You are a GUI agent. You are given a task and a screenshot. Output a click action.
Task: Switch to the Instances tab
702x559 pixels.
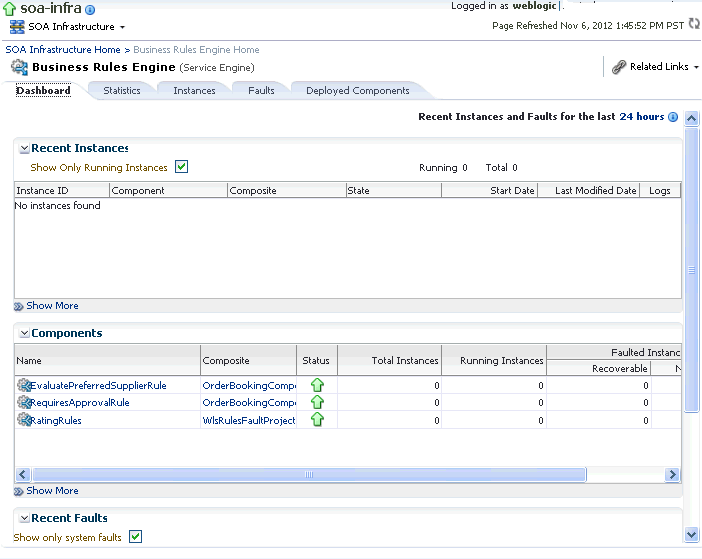194,90
